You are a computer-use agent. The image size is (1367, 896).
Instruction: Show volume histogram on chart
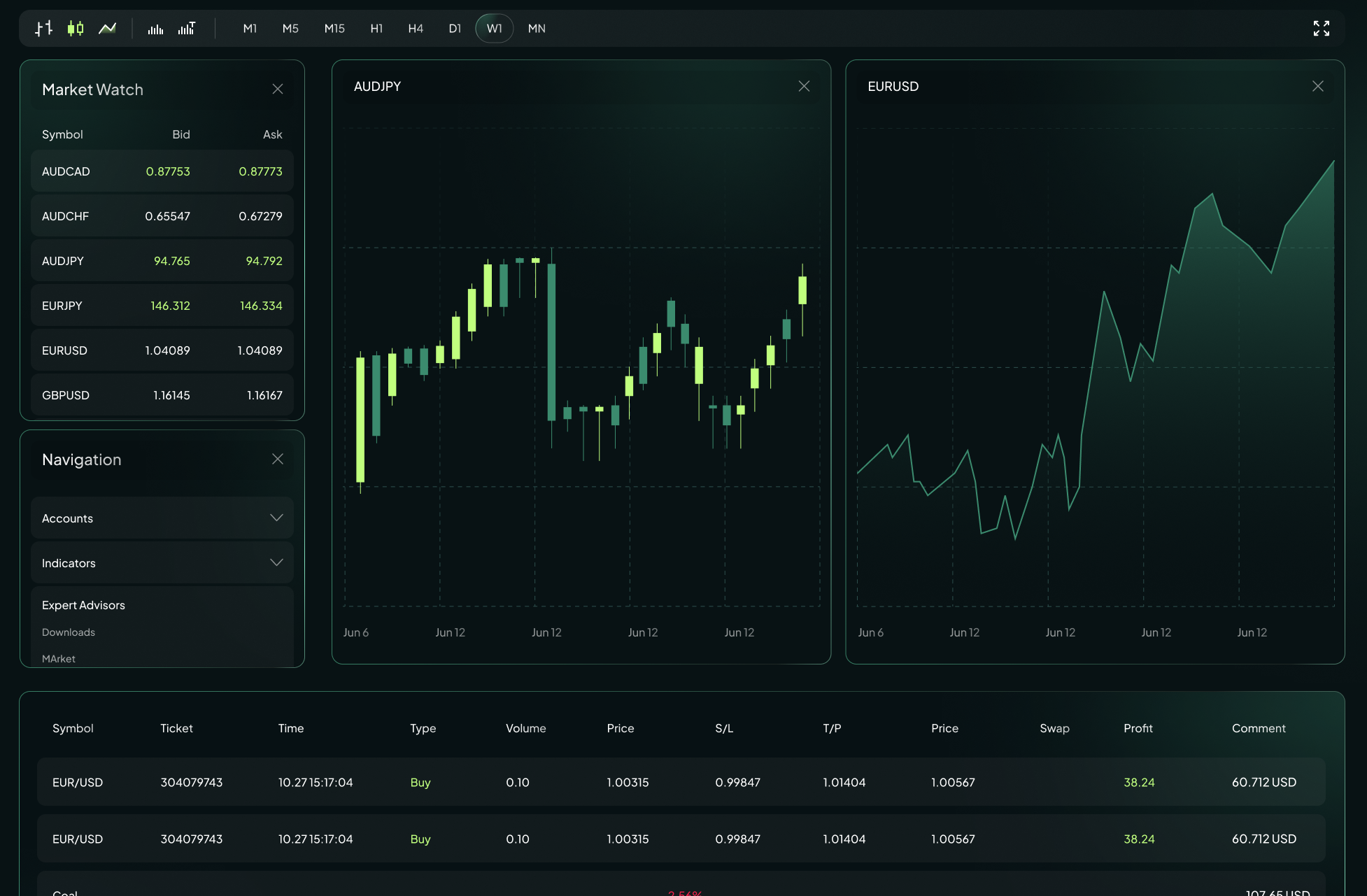tap(155, 29)
